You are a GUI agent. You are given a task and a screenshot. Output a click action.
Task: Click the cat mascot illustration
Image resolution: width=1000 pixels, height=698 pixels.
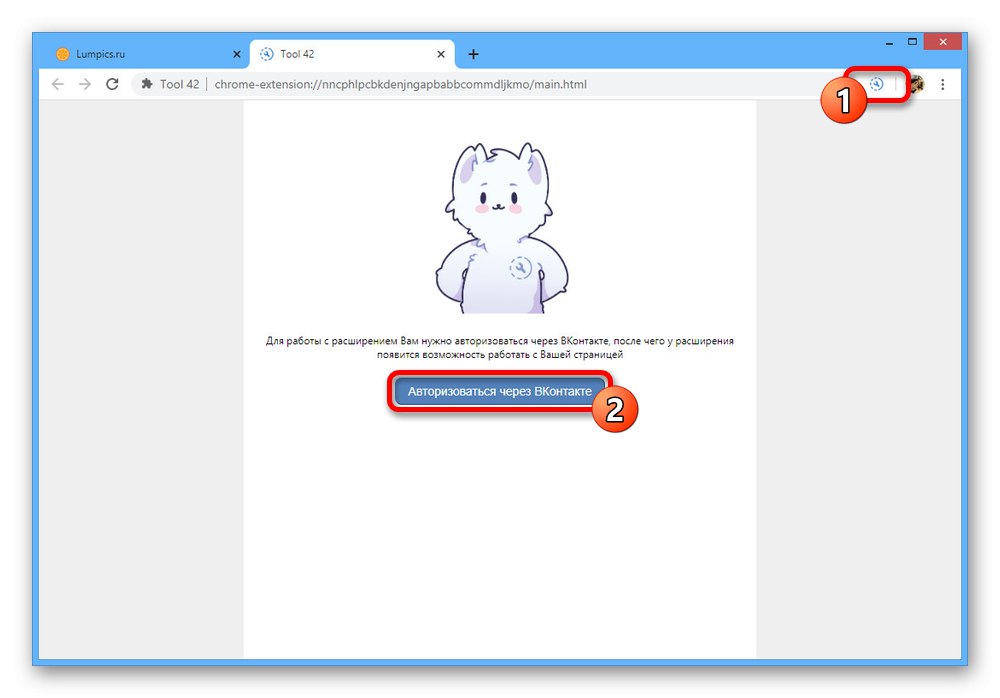(x=501, y=228)
